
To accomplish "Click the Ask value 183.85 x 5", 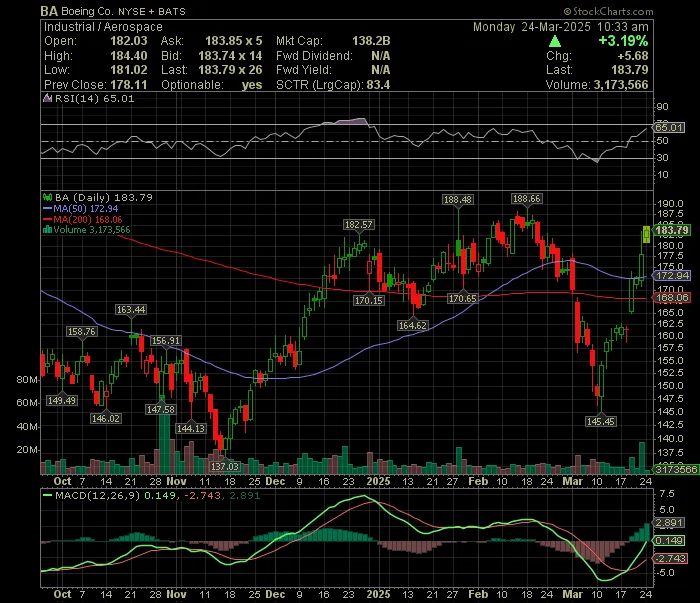I will [x=233, y=41].
